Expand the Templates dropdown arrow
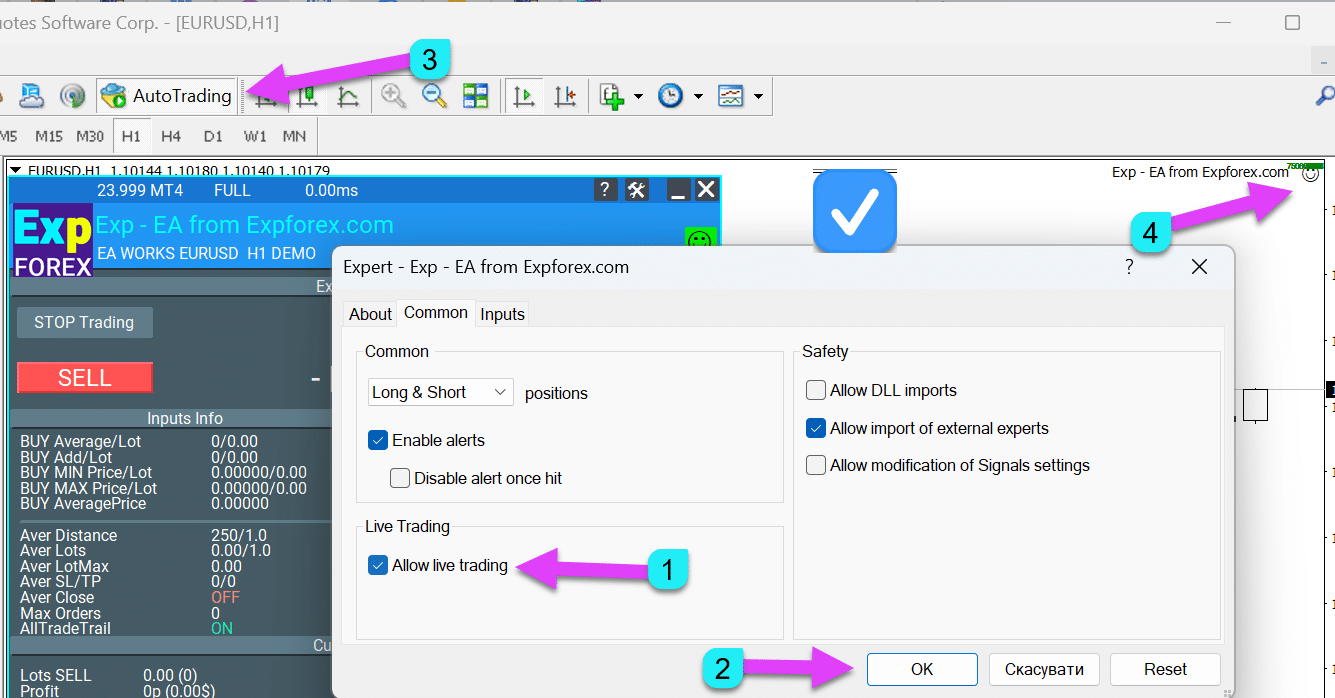The image size is (1335, 698). 759,97
